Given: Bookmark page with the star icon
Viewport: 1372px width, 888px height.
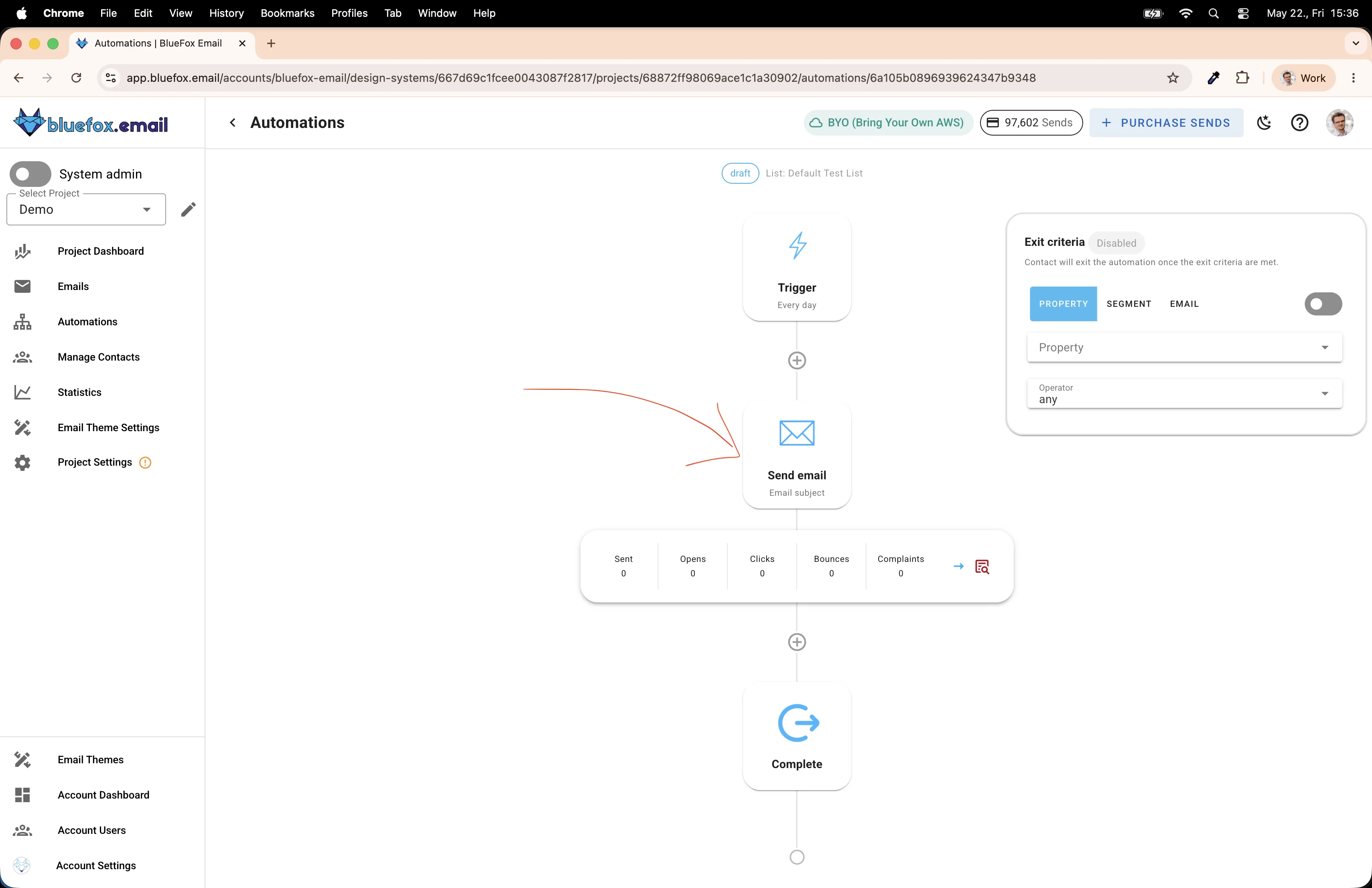Looking at the screenshot, I should pyautogui.click(x=1173, y=78).
